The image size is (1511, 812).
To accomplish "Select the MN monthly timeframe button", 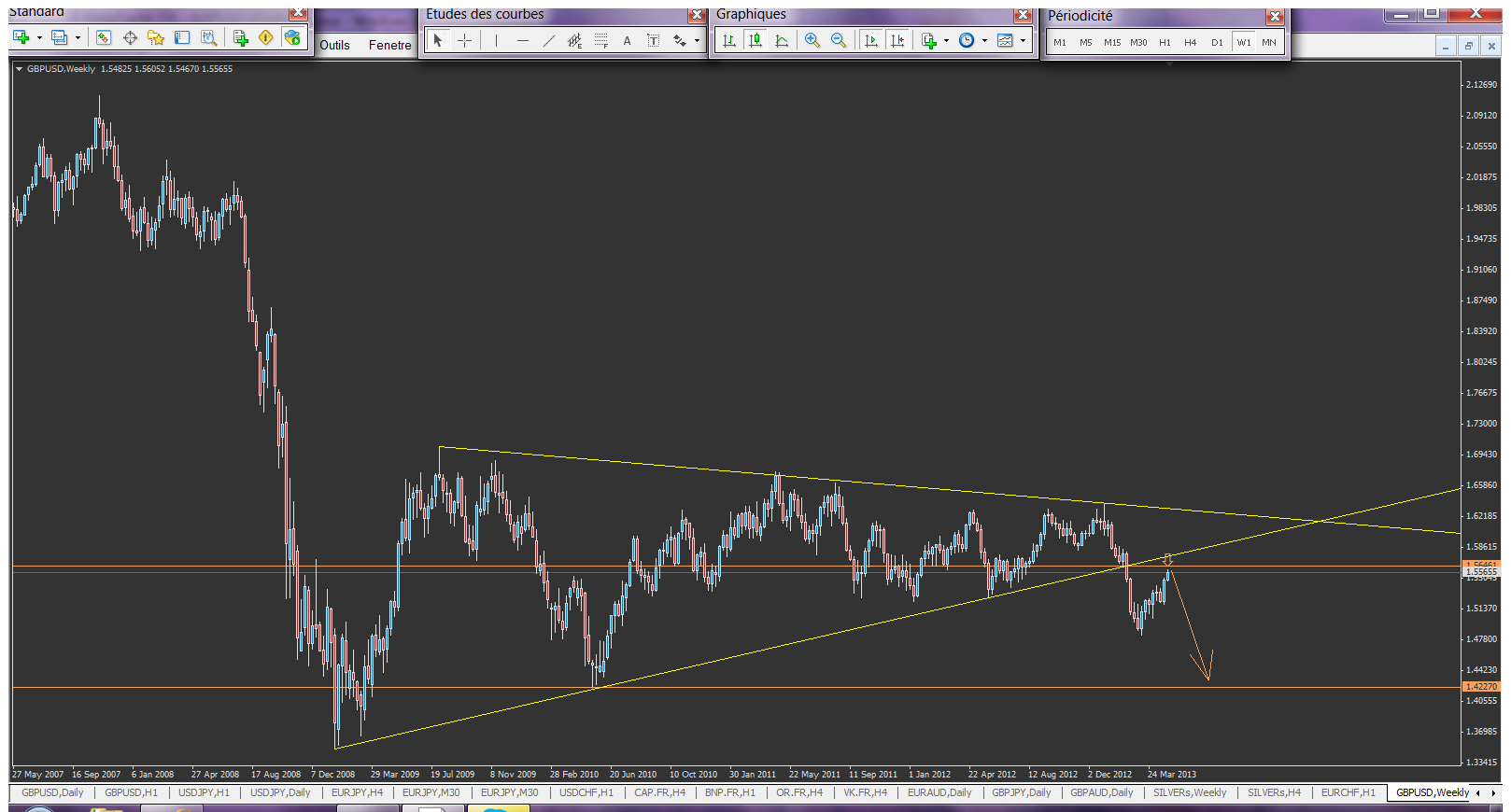I will 1268,42.
